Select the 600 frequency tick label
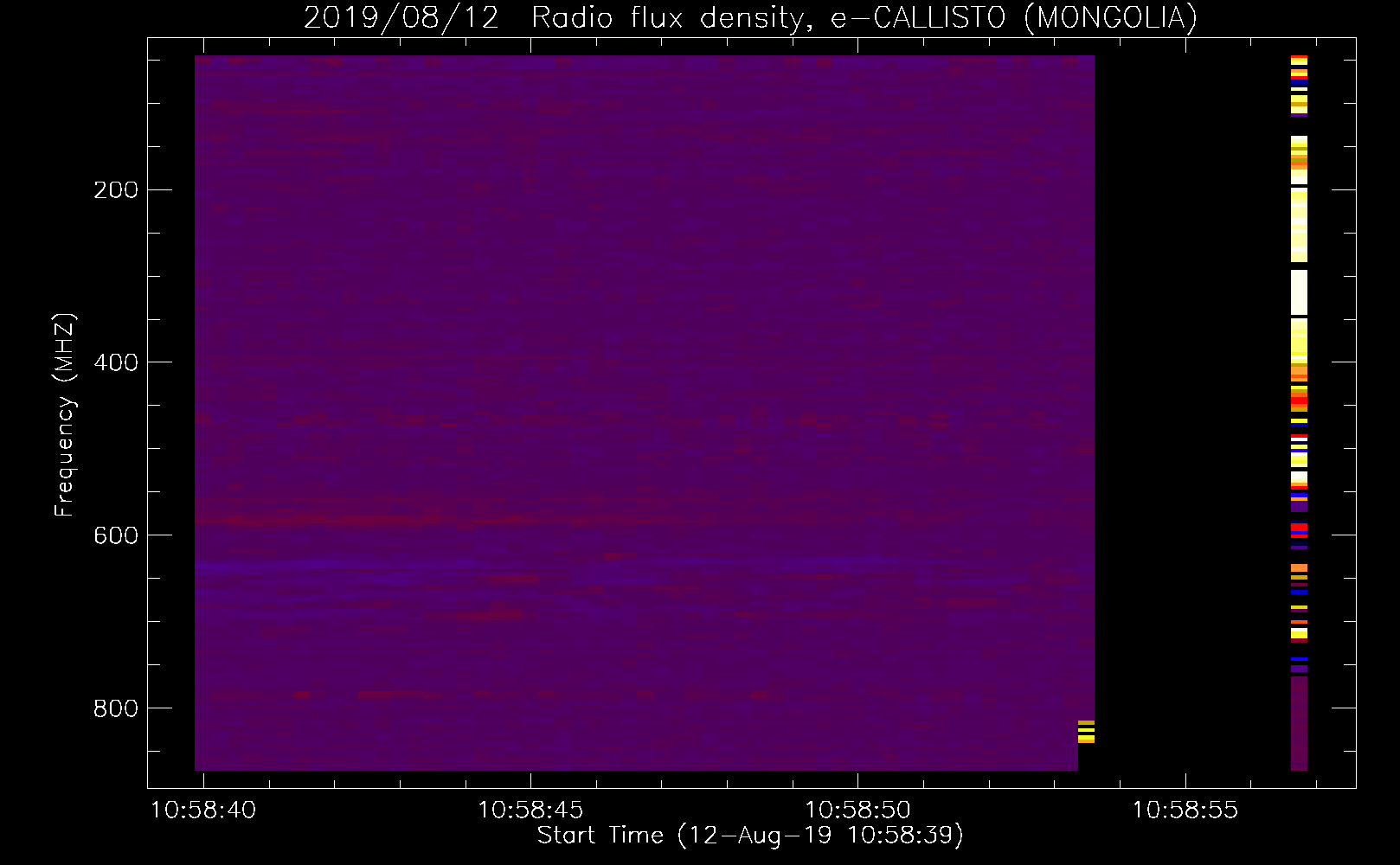Screen dimensions: 1400x865 [116, 535]
